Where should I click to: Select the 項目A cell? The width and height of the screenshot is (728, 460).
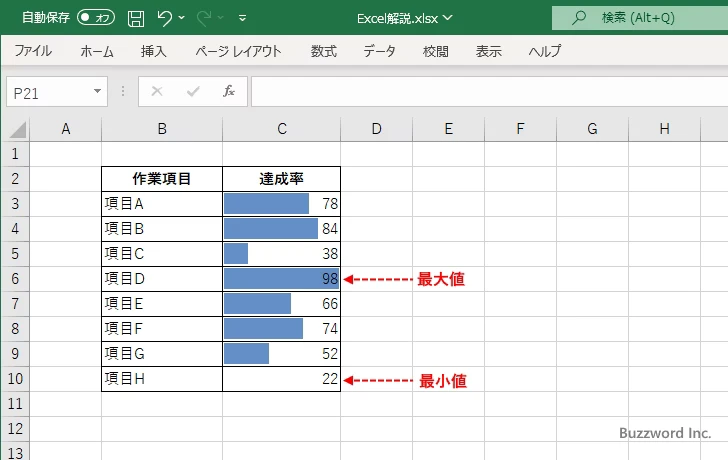click(x=162, y=204)
